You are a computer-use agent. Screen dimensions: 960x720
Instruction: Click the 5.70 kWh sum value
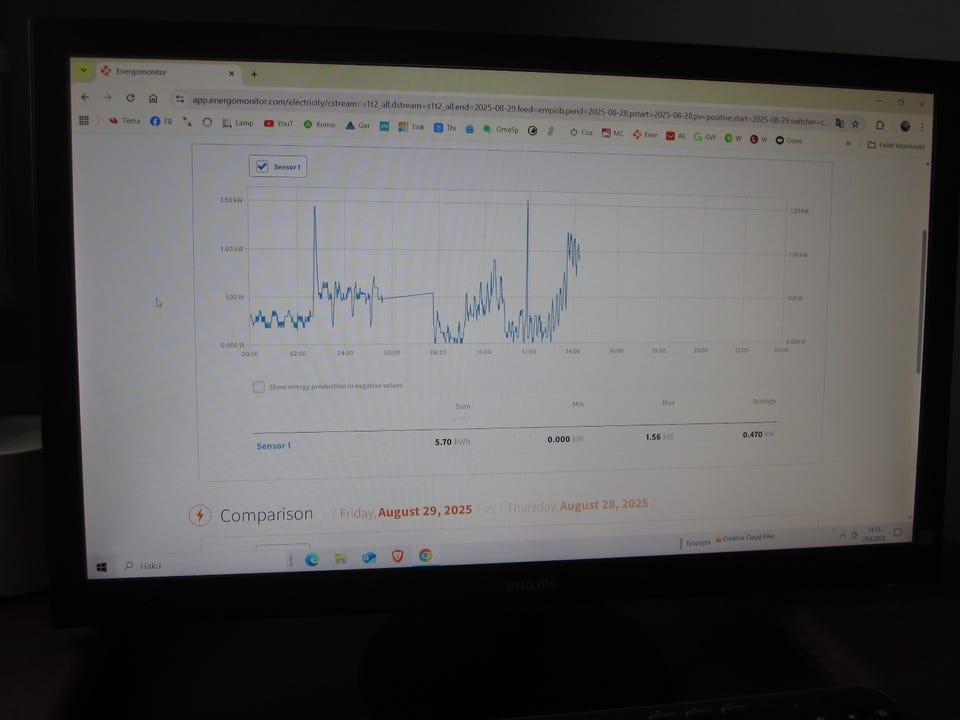click(x=452, y=441)
